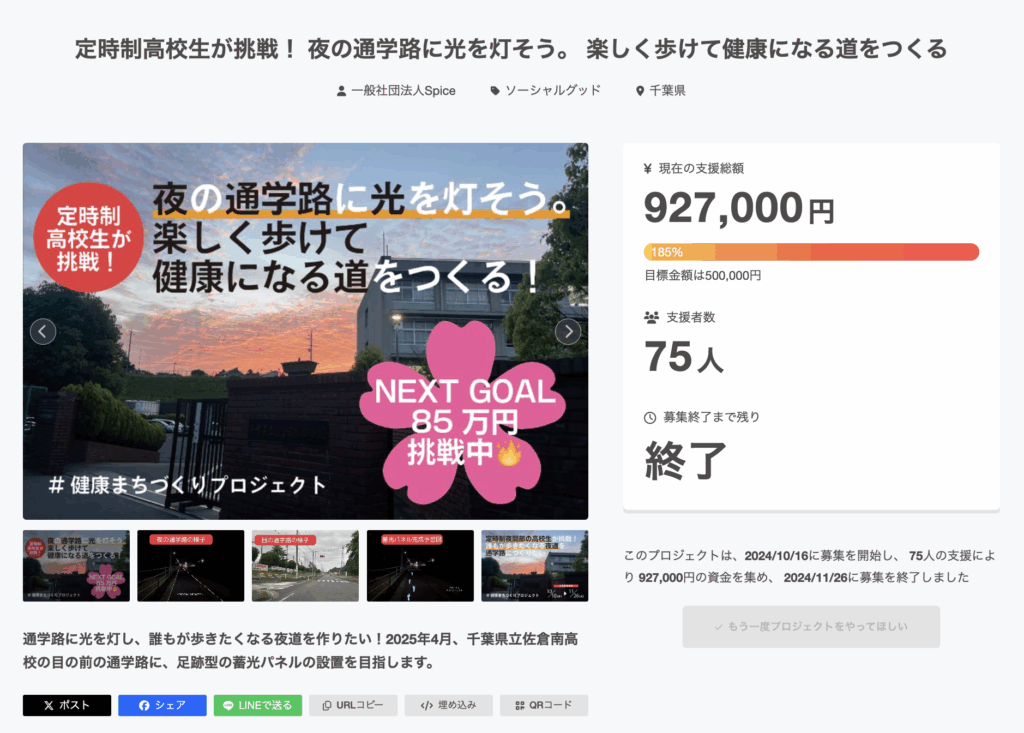Select the pink flower NEXT GOAL thumbnail

coord(76,566)
